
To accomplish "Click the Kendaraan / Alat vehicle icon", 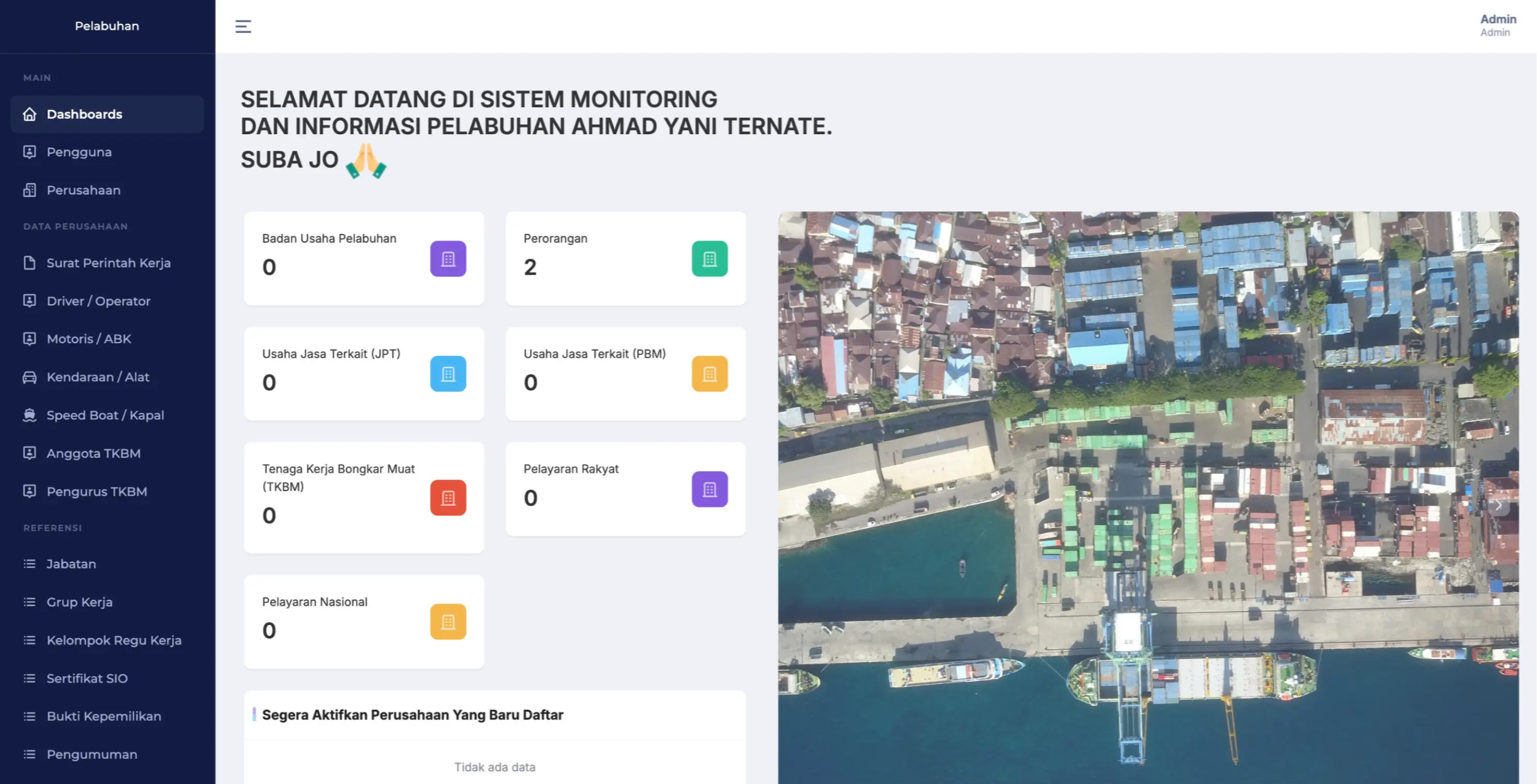I will (x=30, y=377).
